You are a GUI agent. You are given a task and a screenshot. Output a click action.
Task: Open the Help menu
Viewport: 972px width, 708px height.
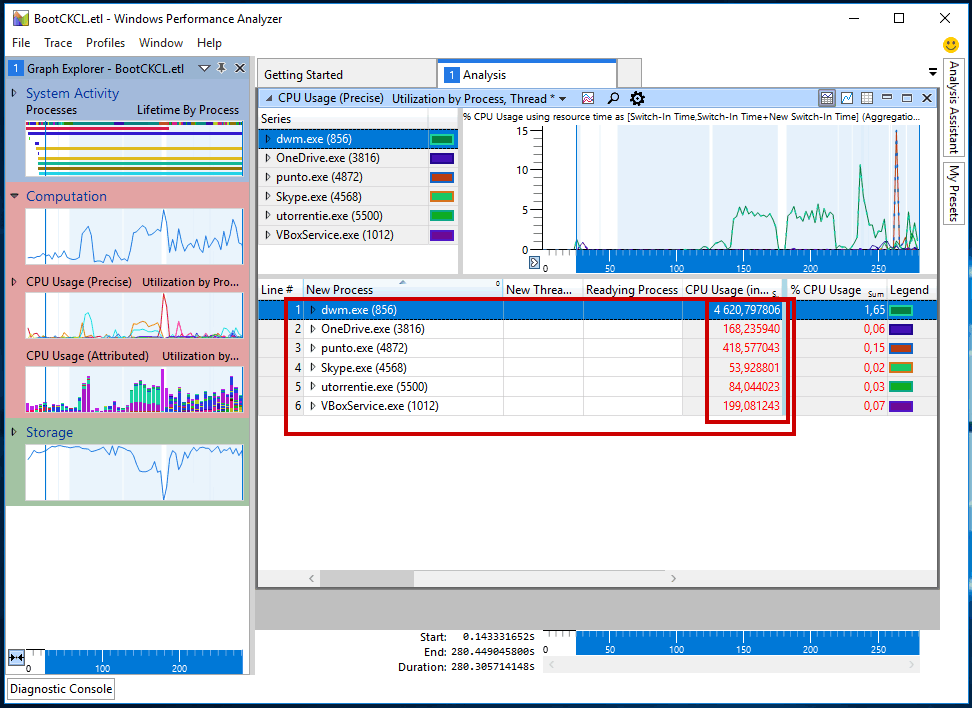point(210,43)
